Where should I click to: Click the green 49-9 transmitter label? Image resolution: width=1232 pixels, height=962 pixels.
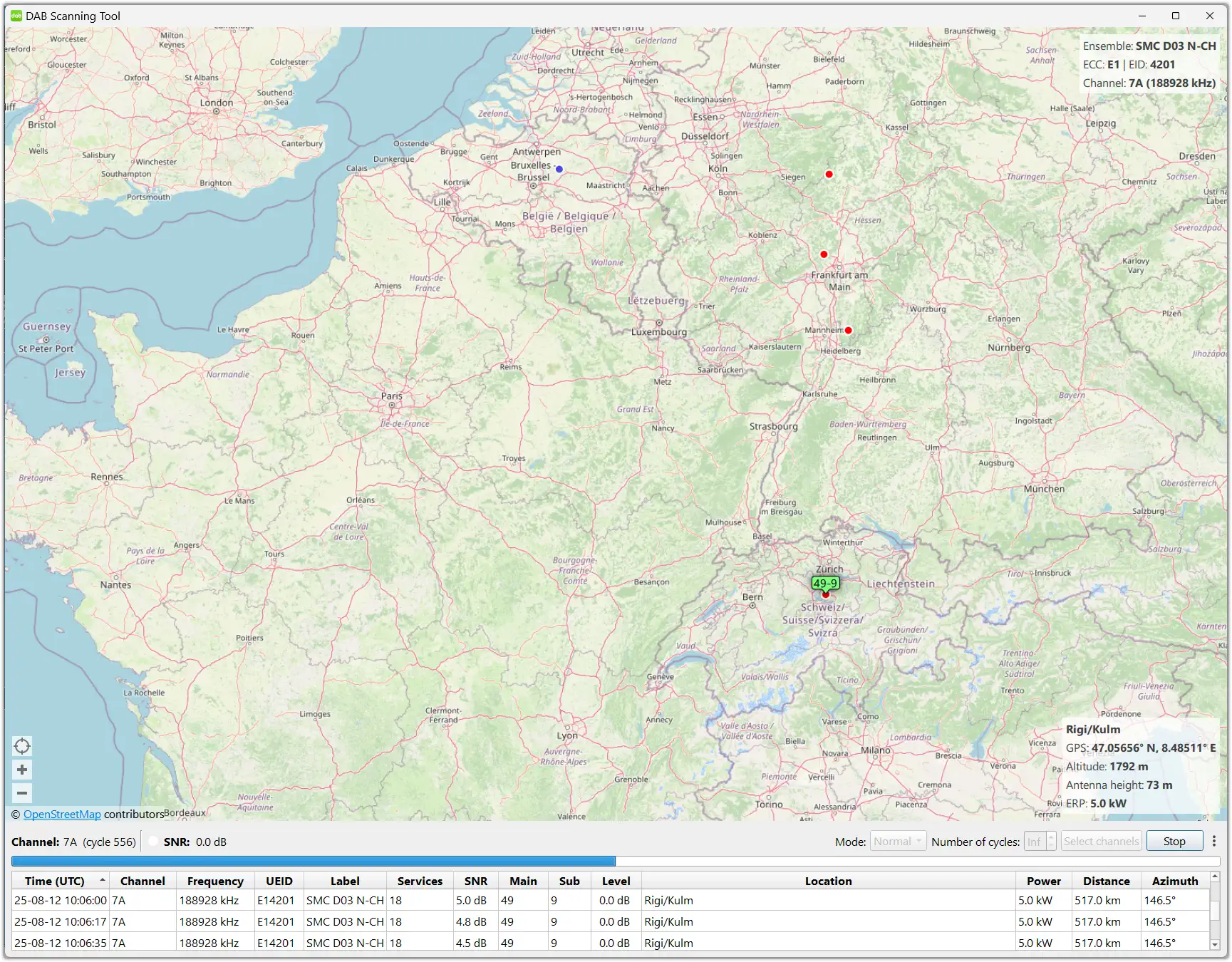(x=825, y=583)
